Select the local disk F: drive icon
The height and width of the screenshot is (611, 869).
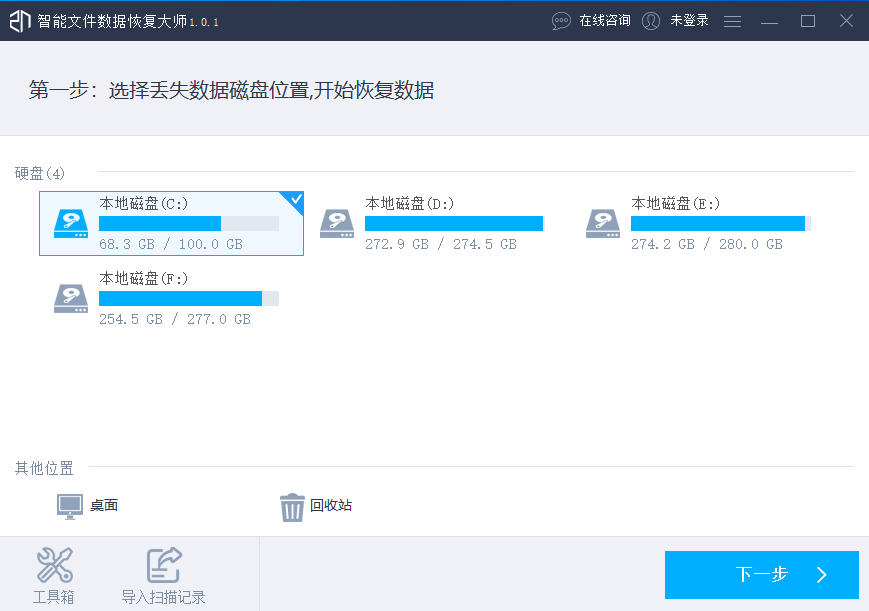71,298
